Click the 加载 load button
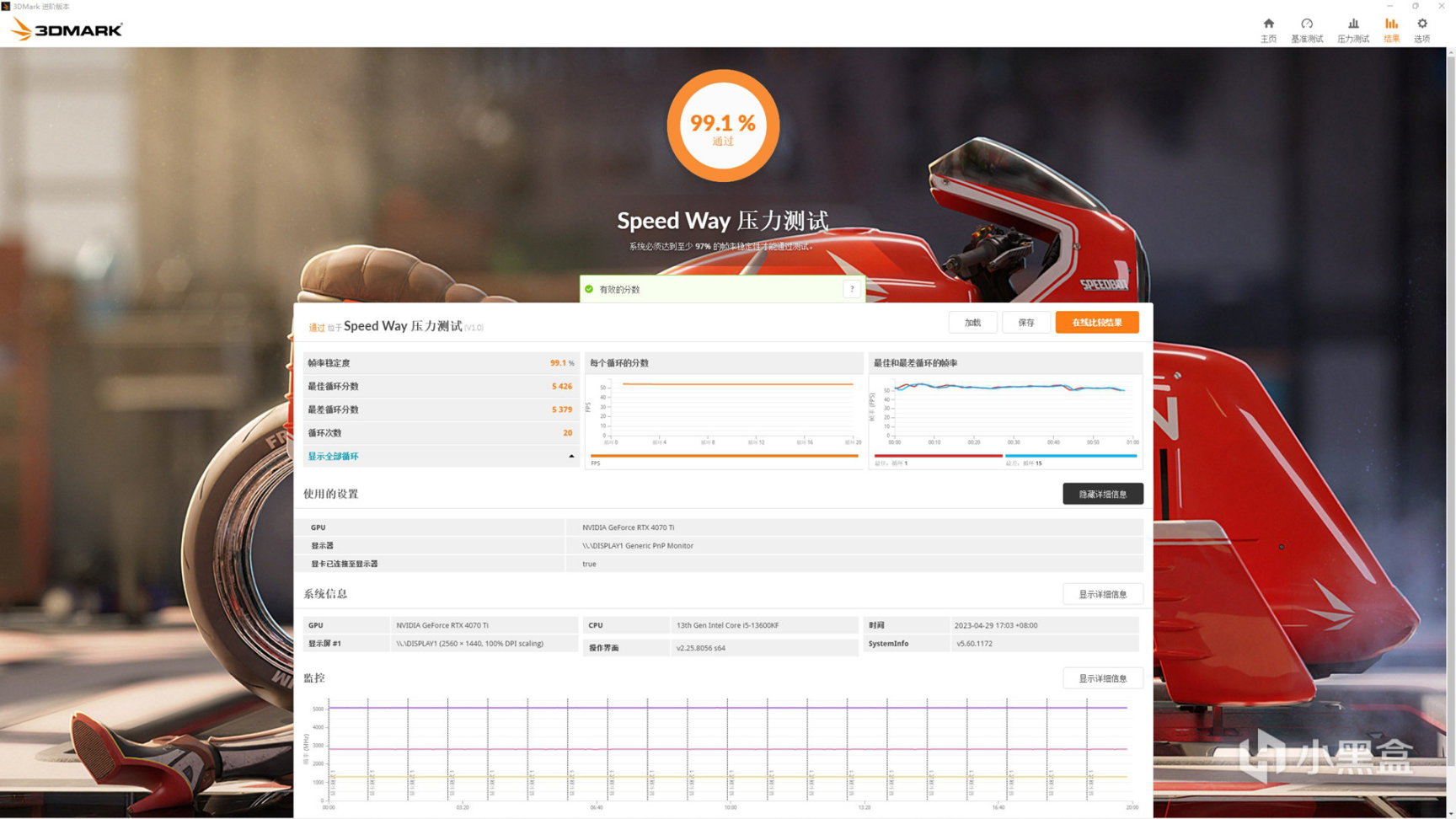 point(972,322)
